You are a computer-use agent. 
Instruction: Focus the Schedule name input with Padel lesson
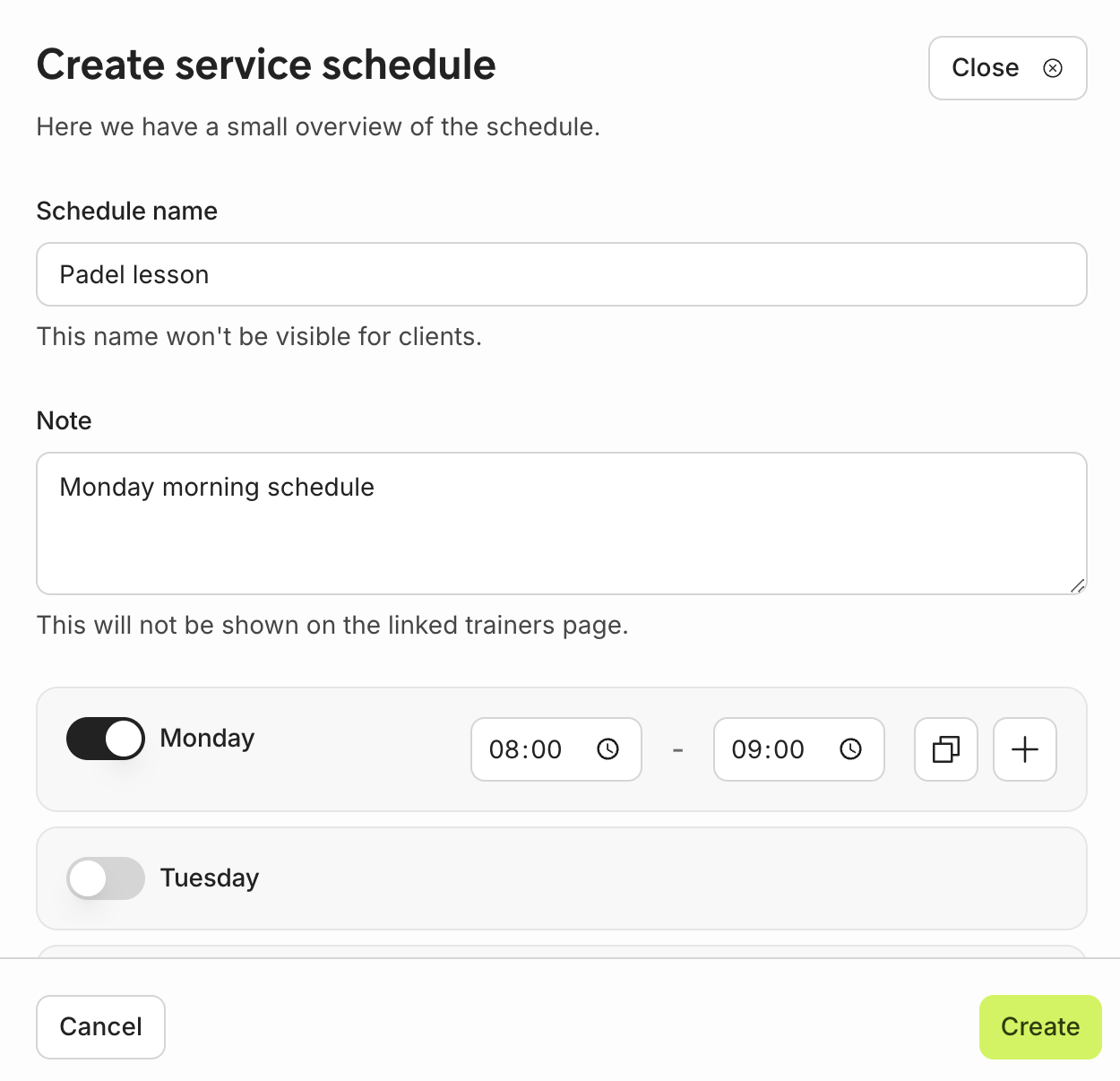[x=561, y=274]
